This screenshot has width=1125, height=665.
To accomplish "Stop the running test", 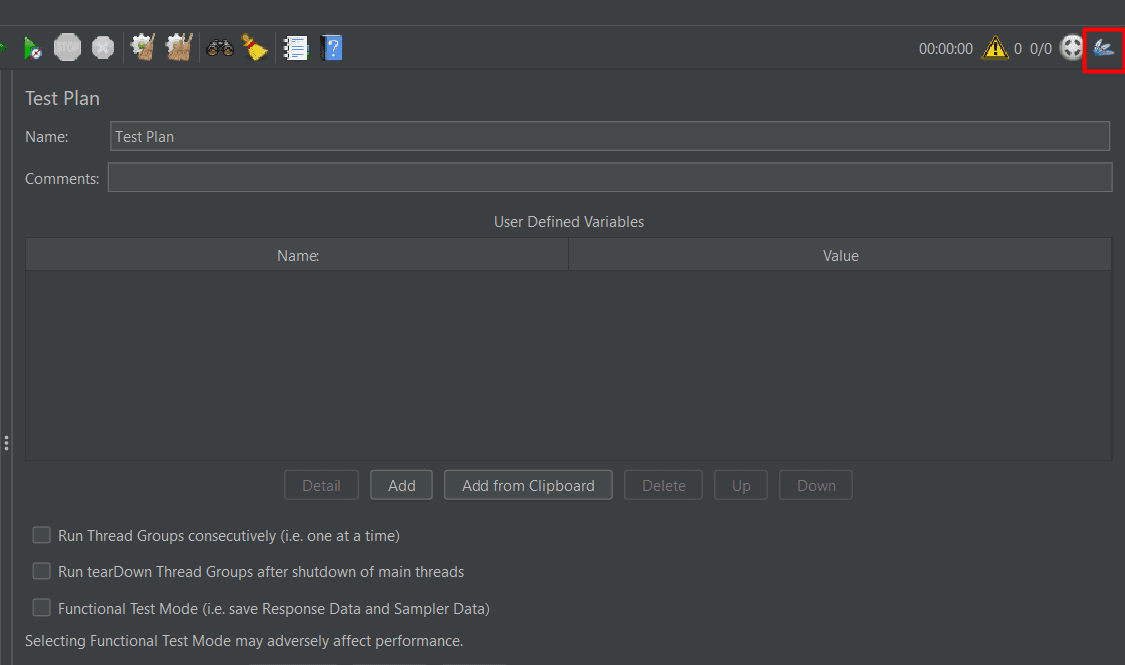I will click(67, 47).
